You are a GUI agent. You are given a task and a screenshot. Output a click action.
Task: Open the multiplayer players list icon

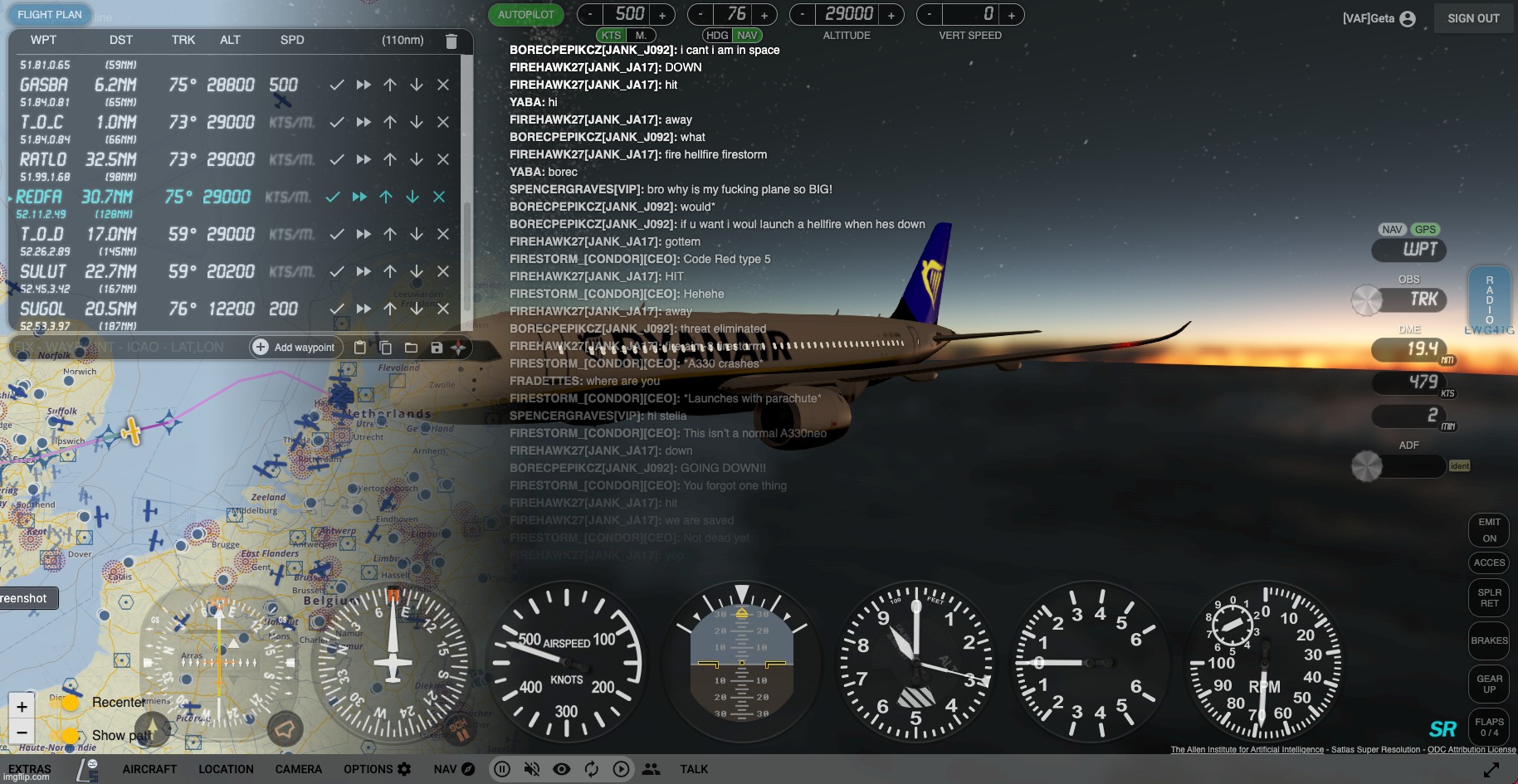coord(651,769)
